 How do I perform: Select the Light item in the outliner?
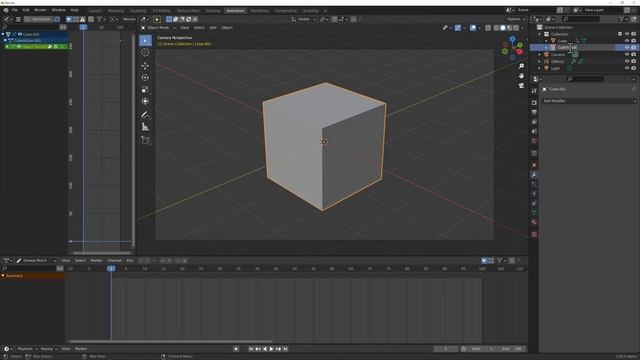(555, 68)
